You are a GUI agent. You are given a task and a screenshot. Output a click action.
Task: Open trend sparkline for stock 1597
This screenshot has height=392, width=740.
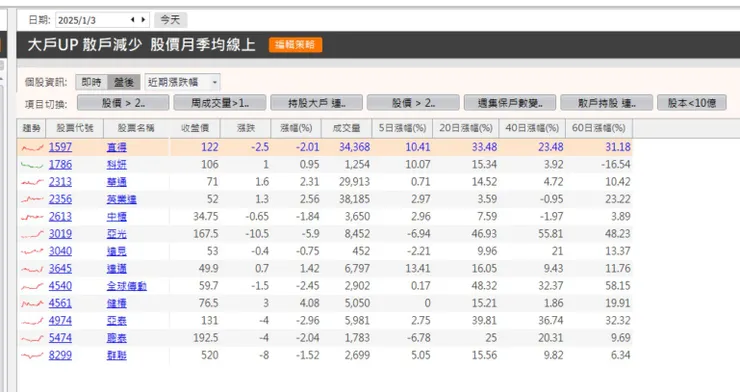pyautogui.click(x=32, y=148)
